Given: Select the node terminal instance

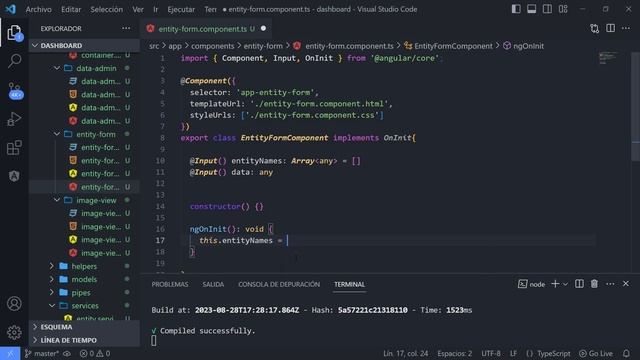Looking at the screenshot, I should [x=531, y=284].
